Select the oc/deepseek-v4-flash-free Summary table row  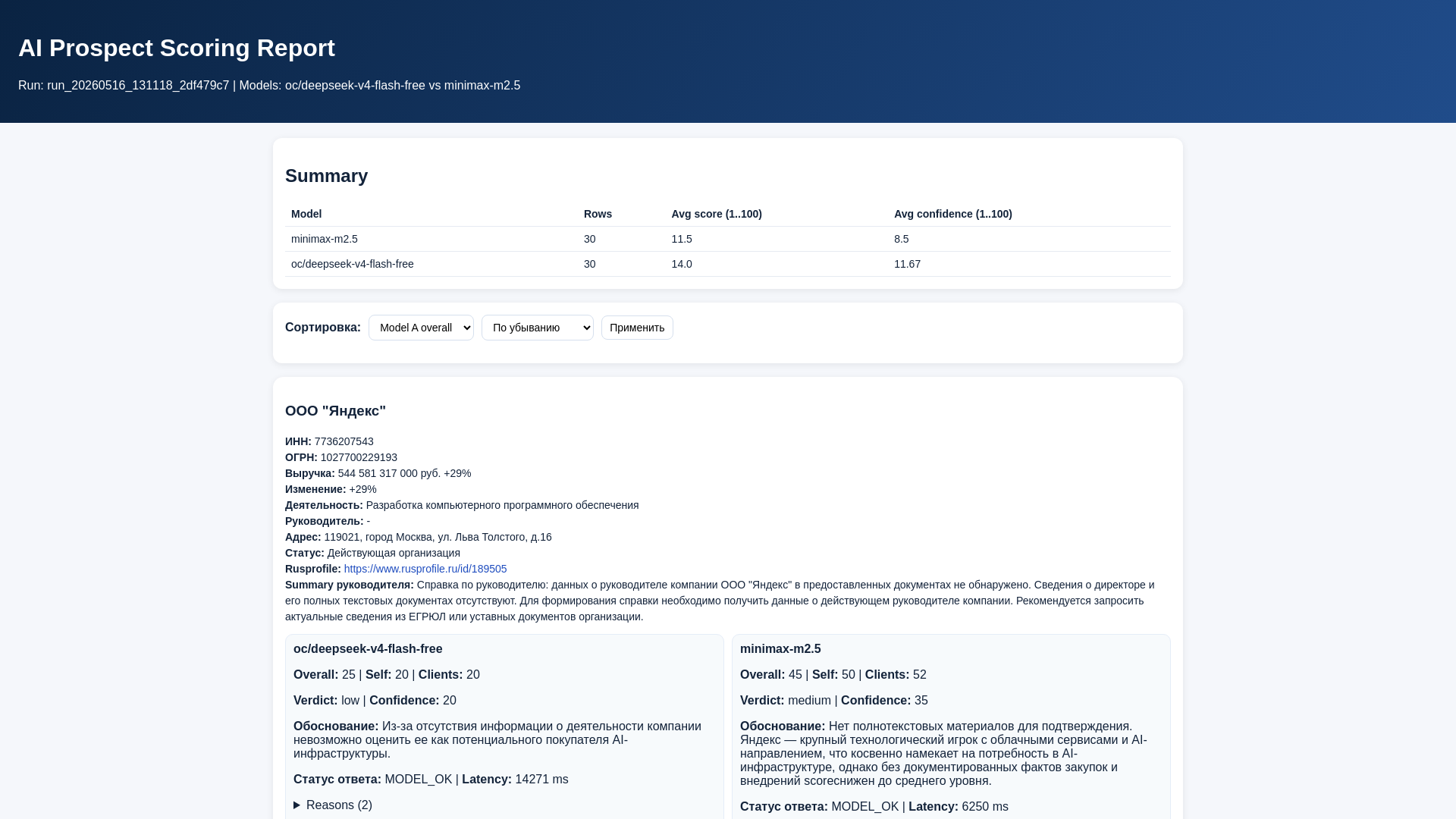tap(728, 264)
